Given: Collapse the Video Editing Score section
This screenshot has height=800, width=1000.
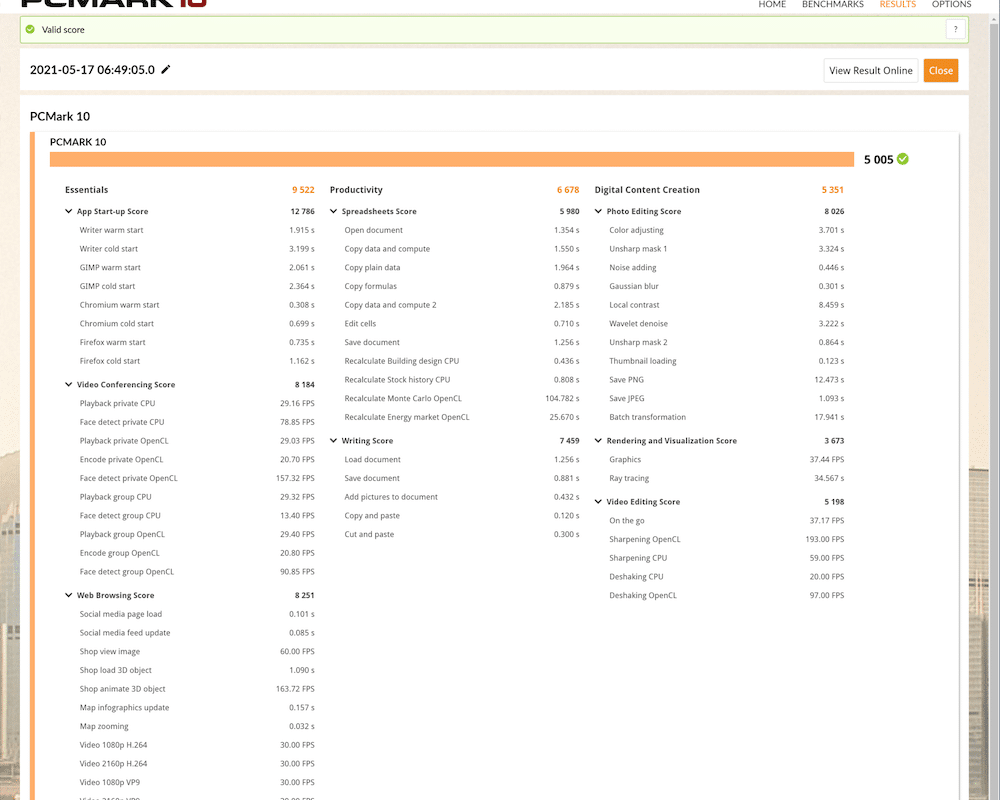Looking at the screenshot, I should click(x=598, y=502).
